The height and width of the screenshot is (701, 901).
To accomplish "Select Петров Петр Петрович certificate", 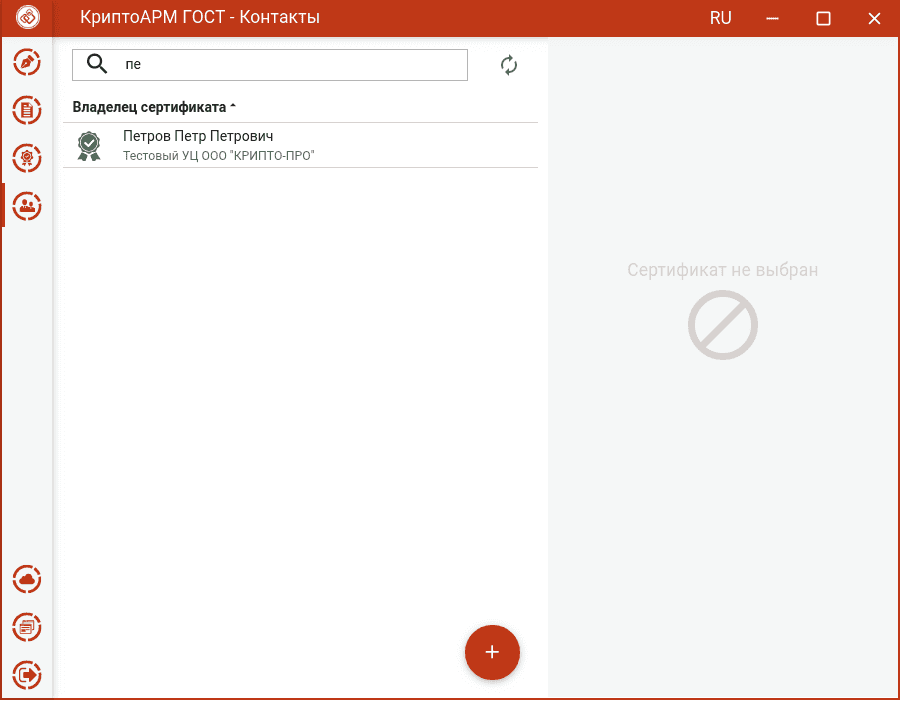I will click(x=301, y=145).
